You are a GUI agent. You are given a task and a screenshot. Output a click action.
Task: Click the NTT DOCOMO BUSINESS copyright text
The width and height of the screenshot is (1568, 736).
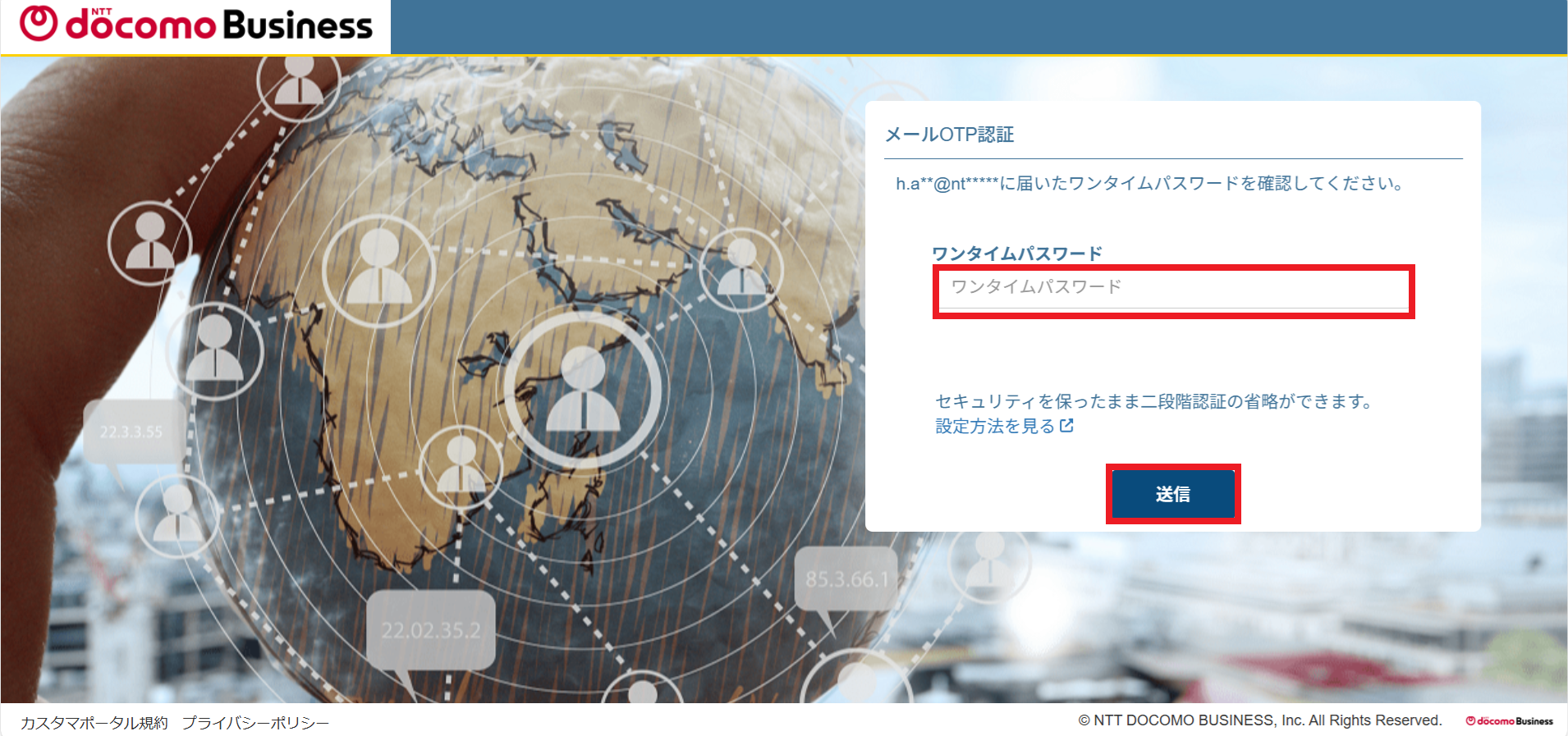click(x=1260, y=720)
